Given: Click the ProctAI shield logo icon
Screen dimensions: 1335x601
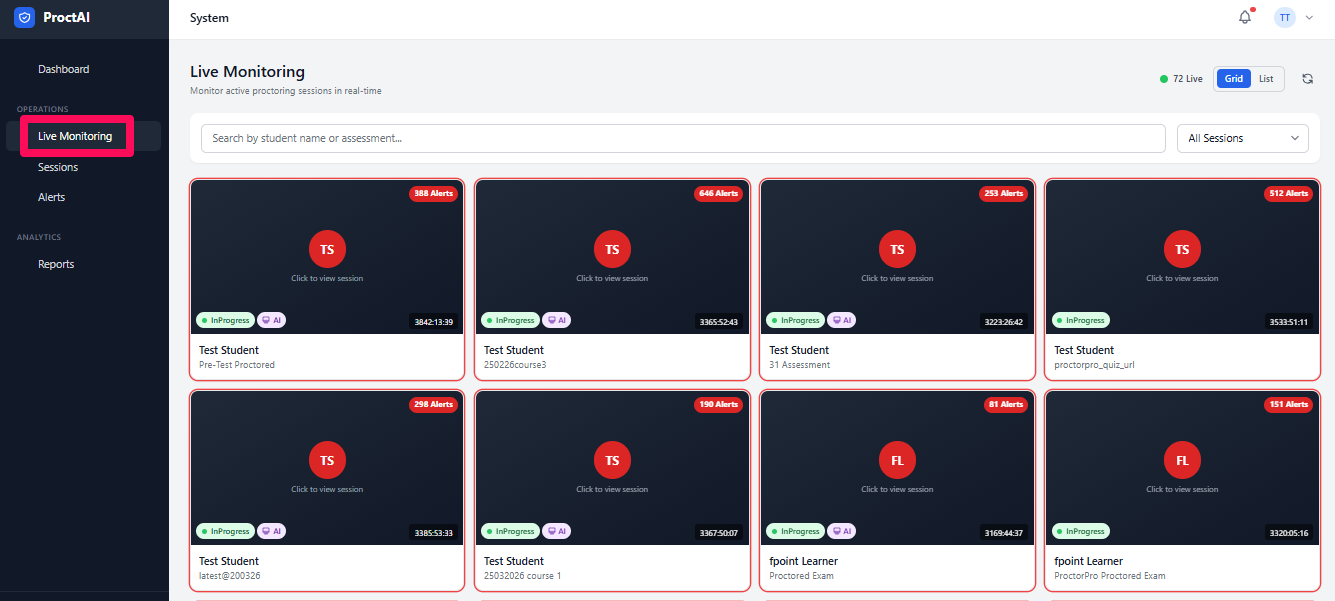Looking at the screenshot, I should (x=24, y=17).
